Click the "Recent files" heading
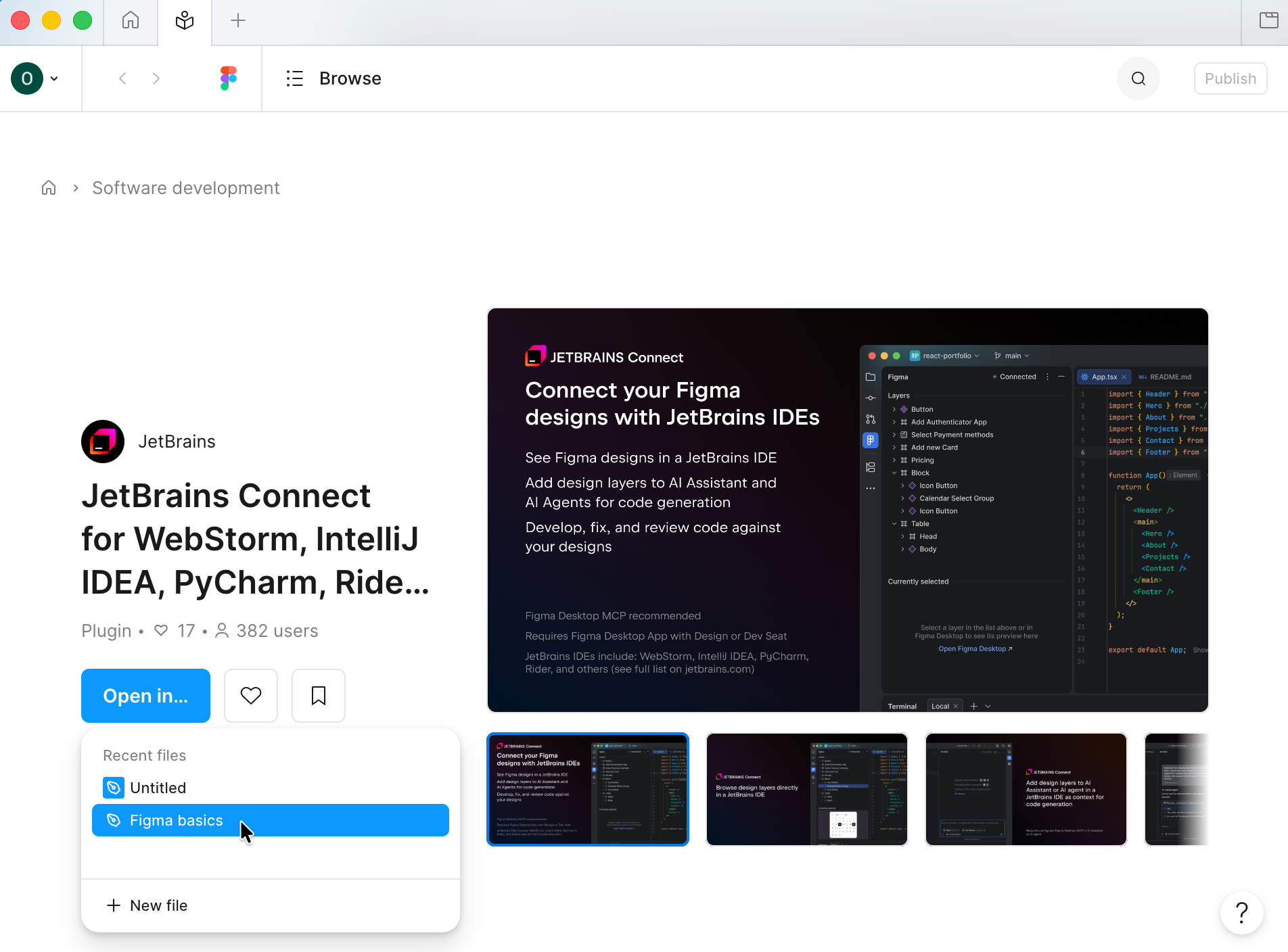This screenshot has height=952, width=1288. [x=144, y=755]
